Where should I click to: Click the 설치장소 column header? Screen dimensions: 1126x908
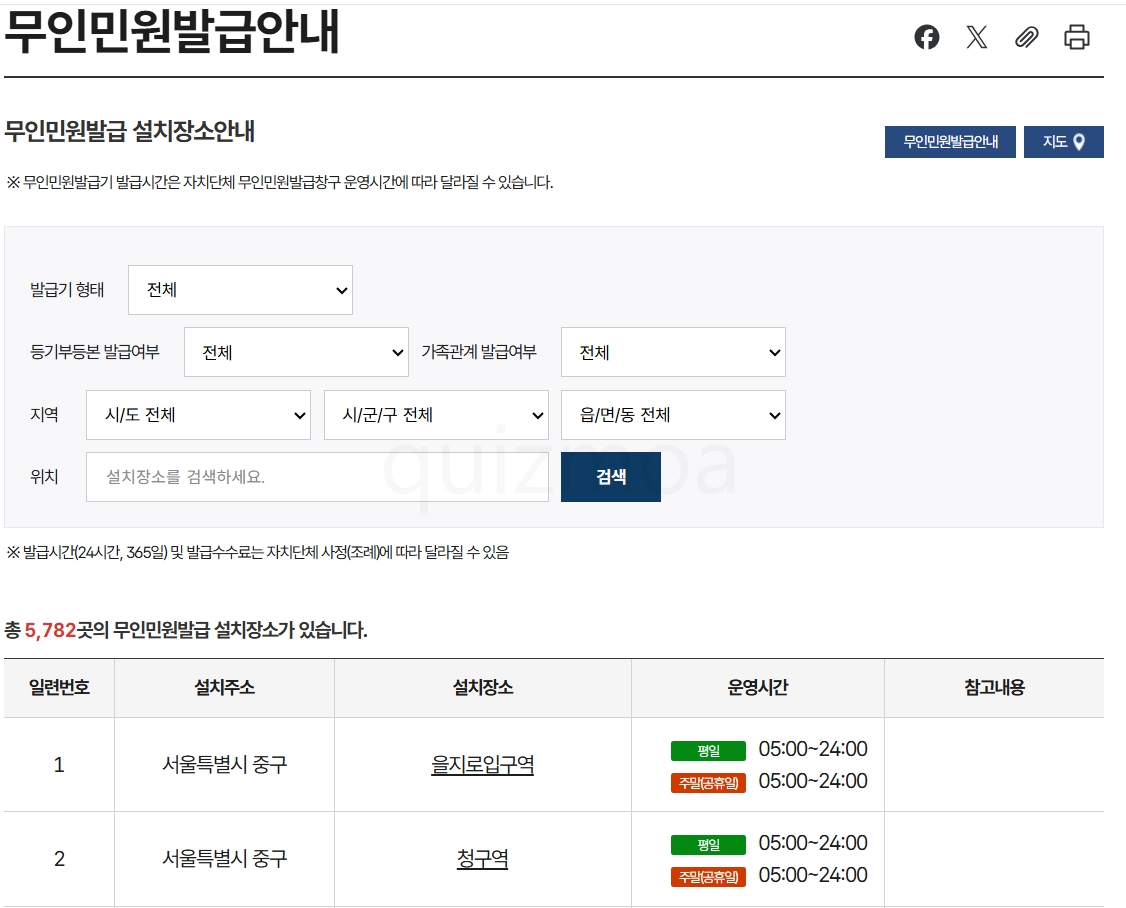[483, 687]
